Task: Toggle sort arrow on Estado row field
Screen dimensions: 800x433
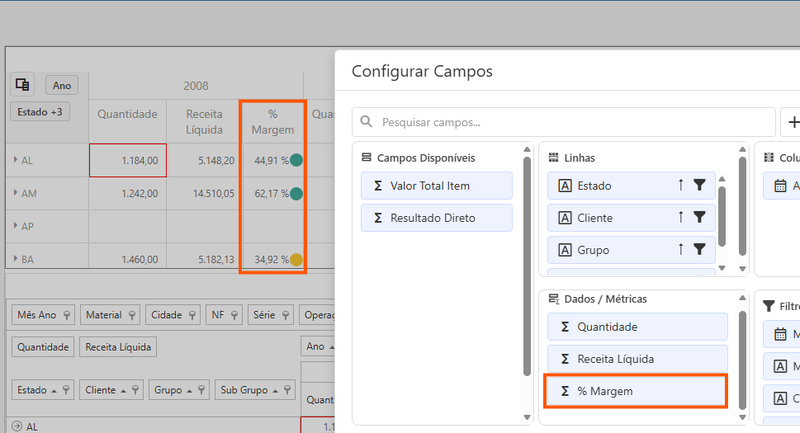Action: coord(681,185)
